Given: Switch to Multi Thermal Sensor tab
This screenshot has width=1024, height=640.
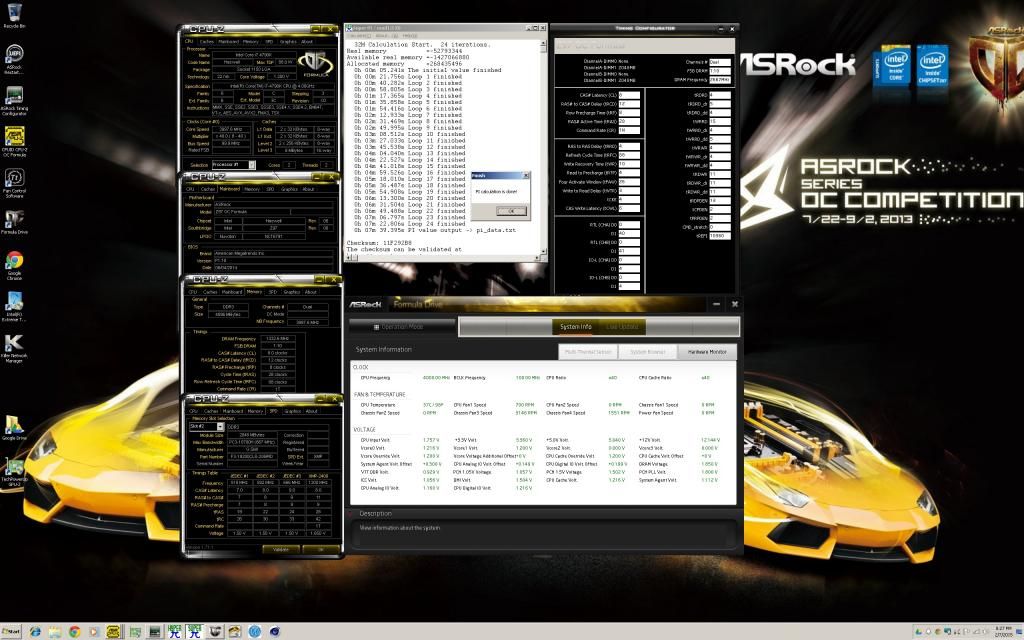Looking at the screenshot, I should pos(588,351).
